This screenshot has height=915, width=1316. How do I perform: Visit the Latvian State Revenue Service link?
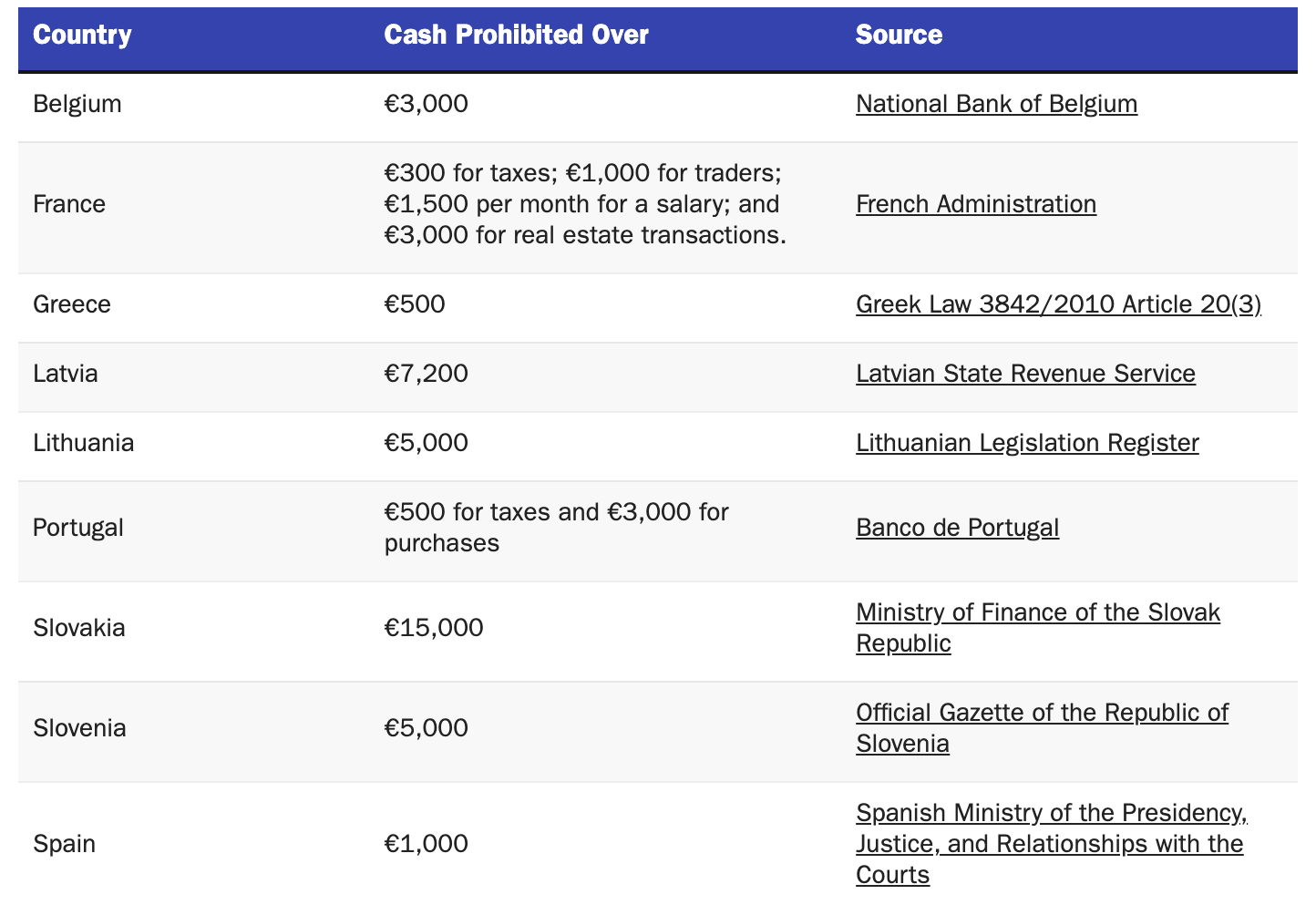click(x=1025, y=374)
